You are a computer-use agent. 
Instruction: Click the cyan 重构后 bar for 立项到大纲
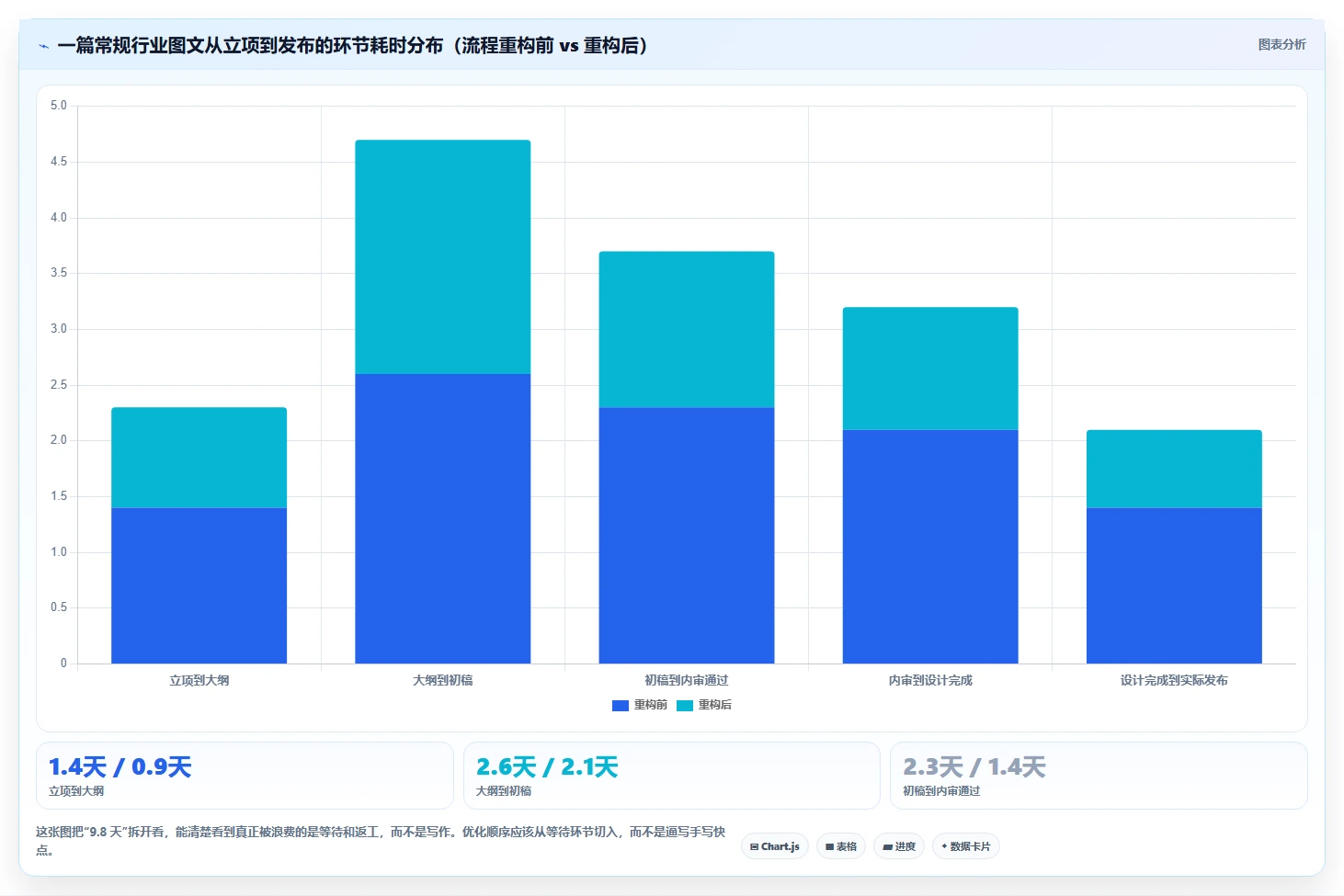pos(199,458)
